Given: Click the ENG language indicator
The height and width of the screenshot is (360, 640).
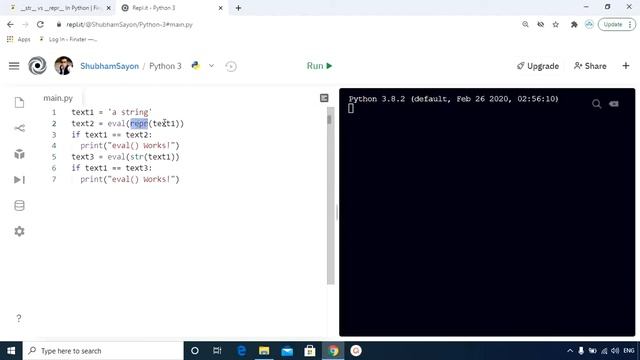Looking at the screenshot, I should pyautogui.click(x=629, y=351).
